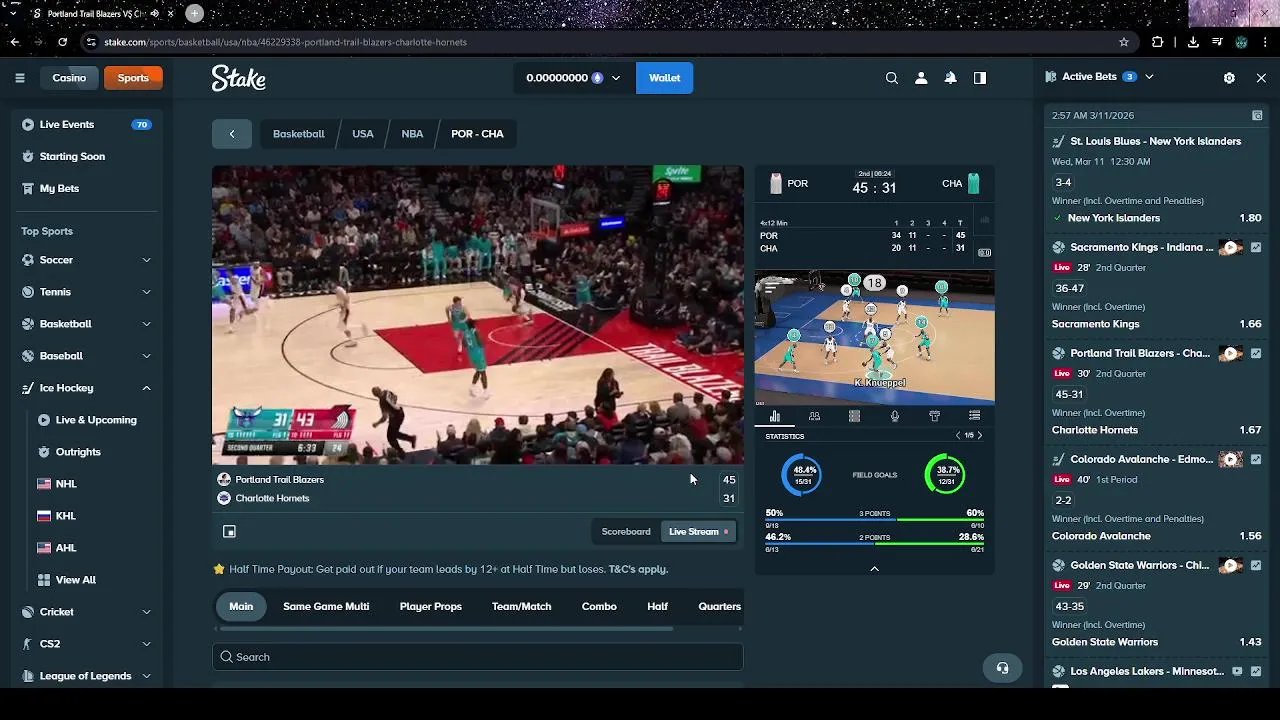Open the jersey icon in tracker
Viewport: 1280px width, 720px height.
[x=935, y=416]
